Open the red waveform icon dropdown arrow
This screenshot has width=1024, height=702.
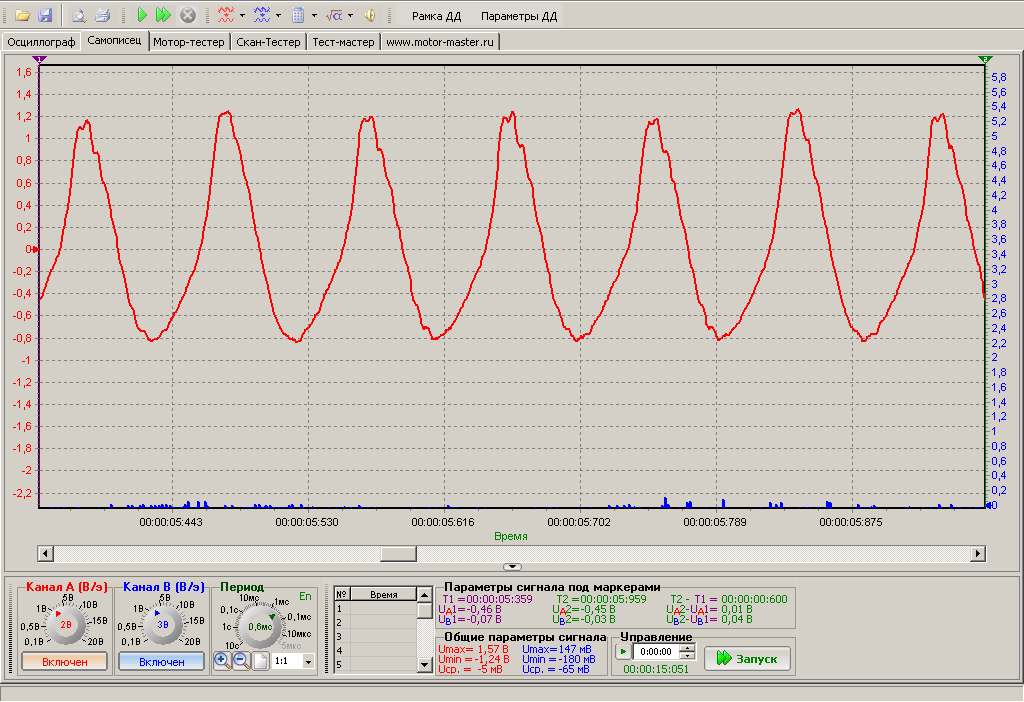242,15
